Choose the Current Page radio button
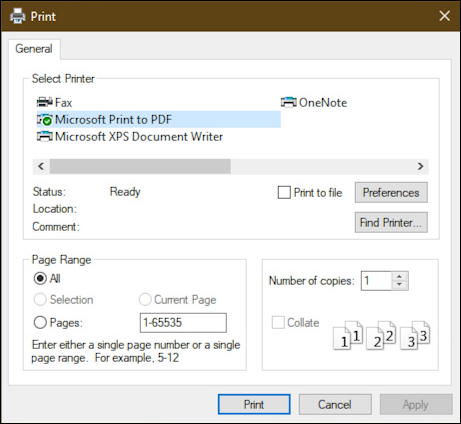 click(x=145, y=299)
